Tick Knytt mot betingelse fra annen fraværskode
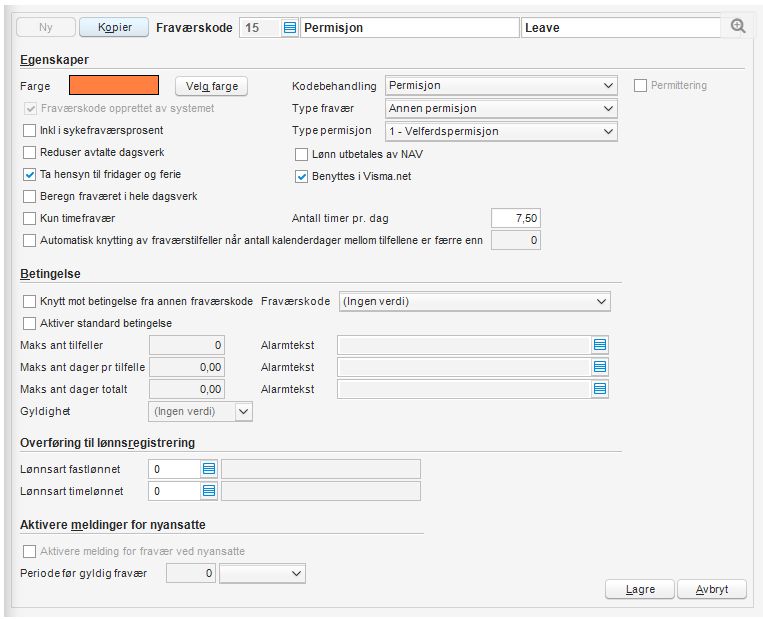Image resolution: width=763 pixels, height=619 pixels. tap(30, 302)
